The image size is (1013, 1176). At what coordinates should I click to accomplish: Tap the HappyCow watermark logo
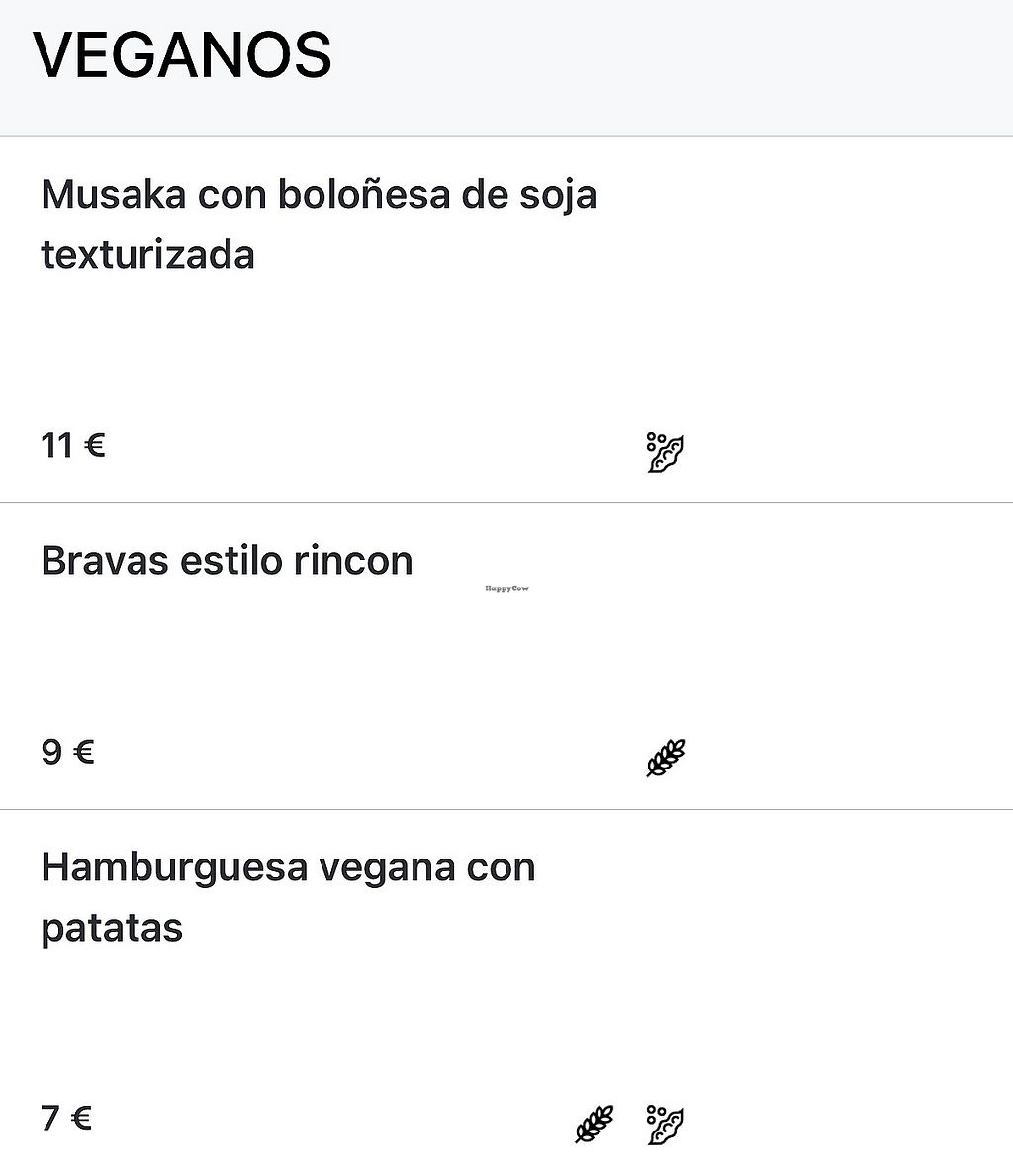coord(506,588)
